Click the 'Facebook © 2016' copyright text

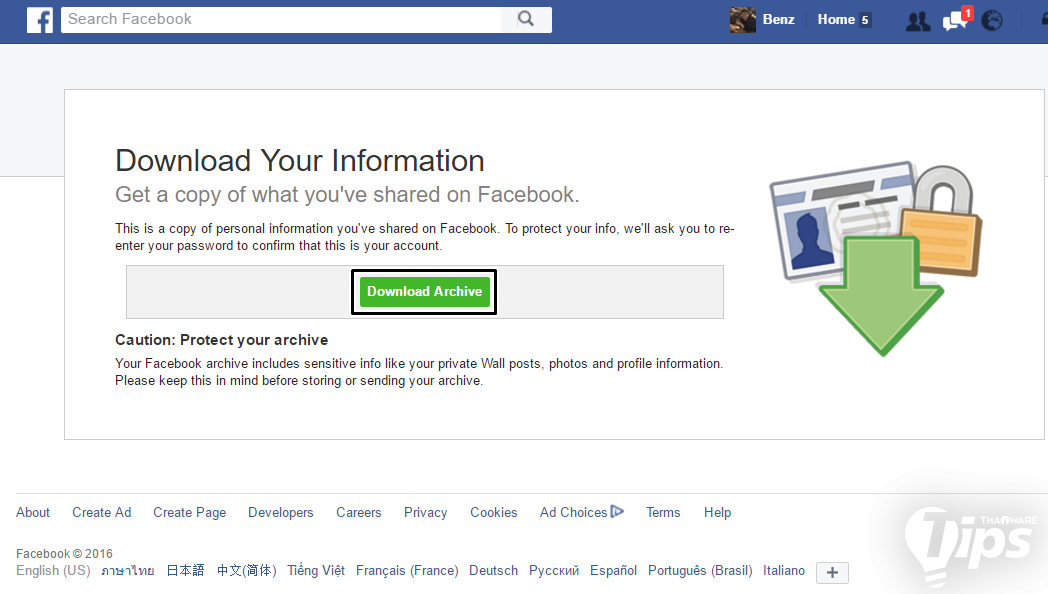(x=64, y=553)
